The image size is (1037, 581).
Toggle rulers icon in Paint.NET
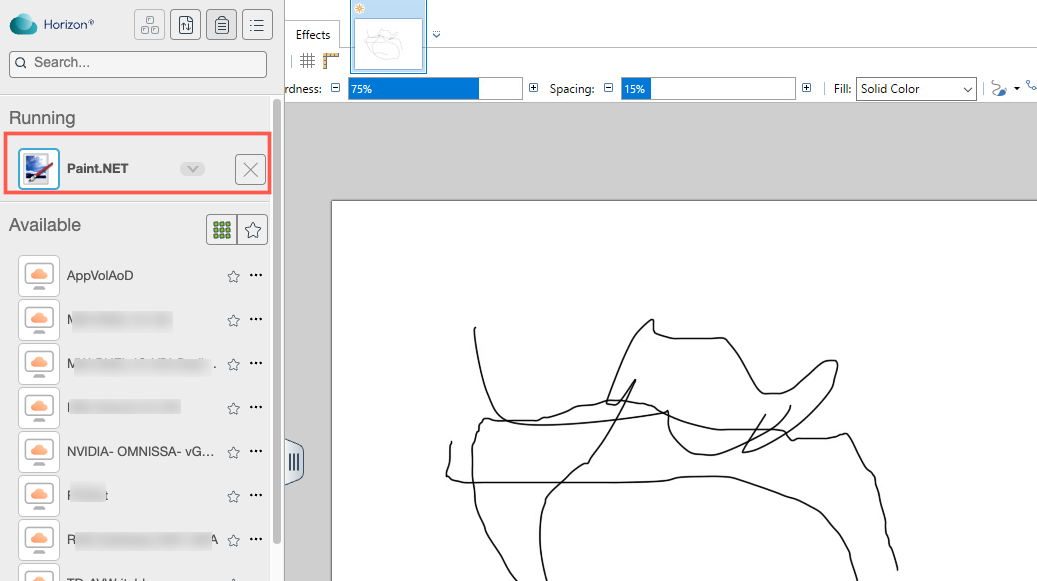point(331,61)
